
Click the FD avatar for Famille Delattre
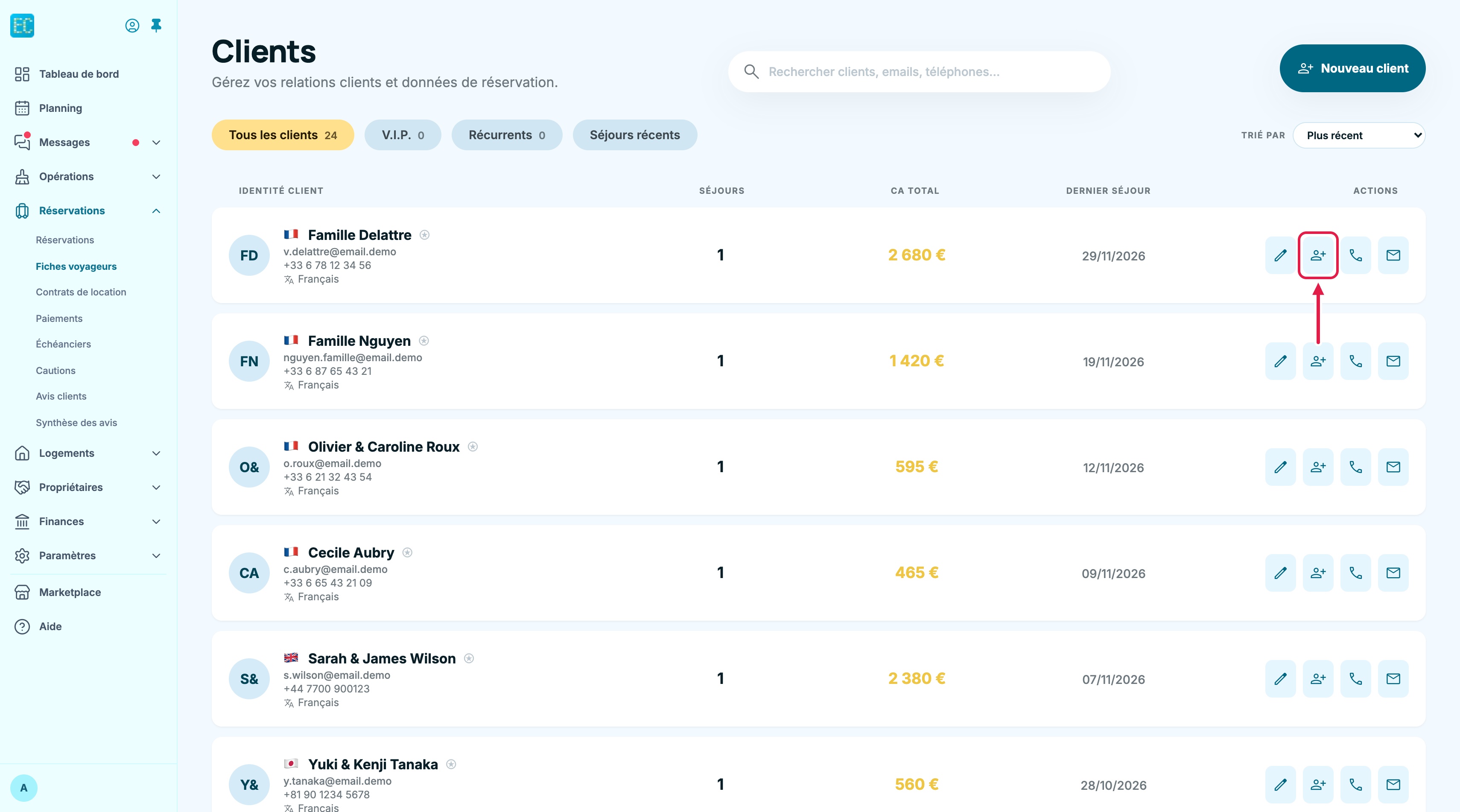[x=249, y=256]
